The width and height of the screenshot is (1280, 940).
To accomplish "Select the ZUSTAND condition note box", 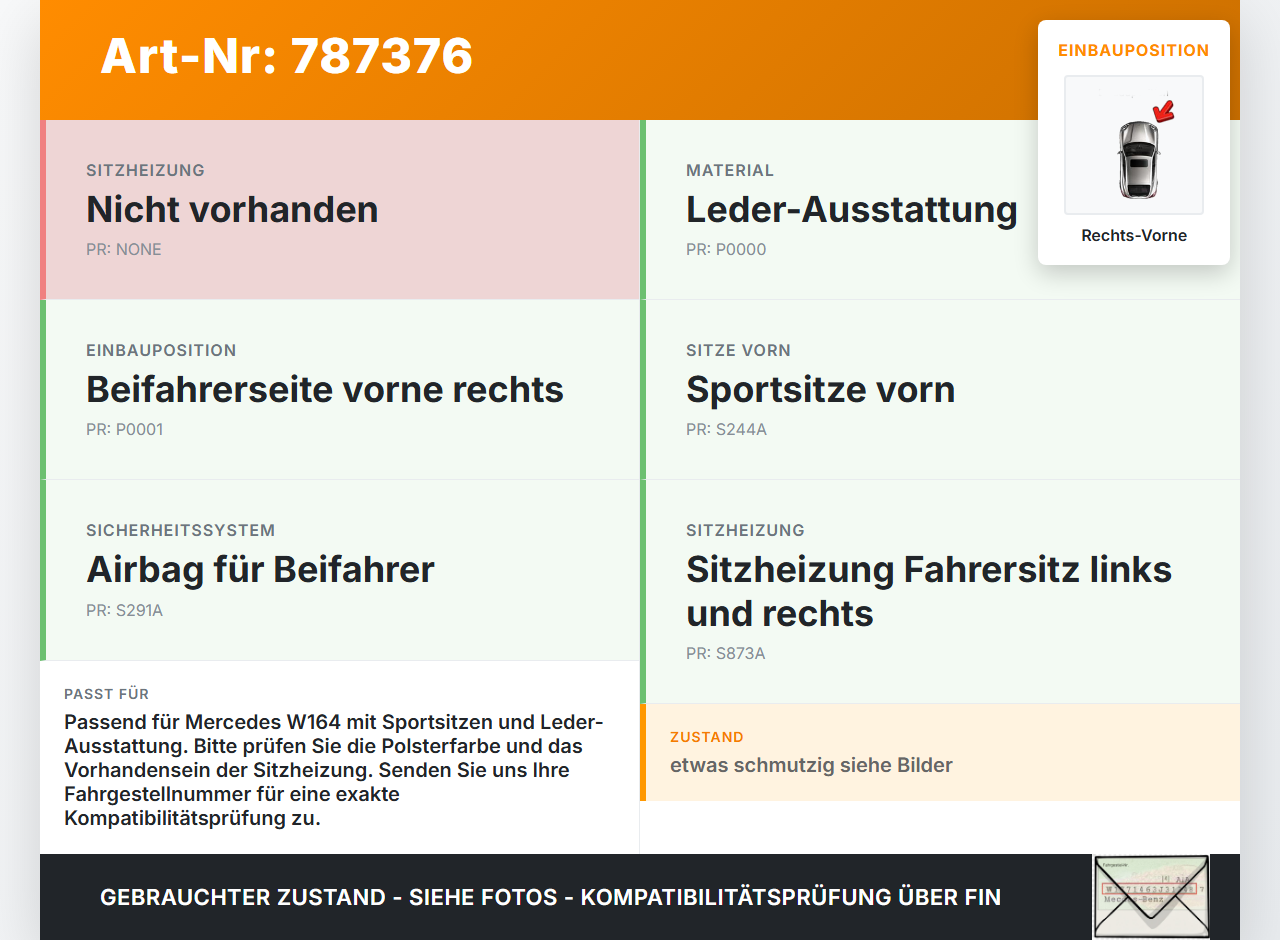I will [940, 752].
